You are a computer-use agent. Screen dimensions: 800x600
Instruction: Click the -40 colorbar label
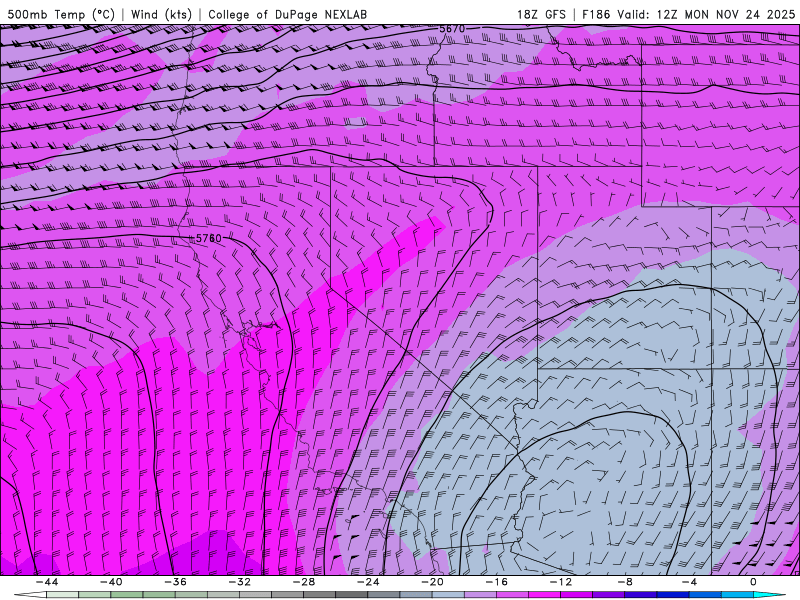[x=111, y=582]
